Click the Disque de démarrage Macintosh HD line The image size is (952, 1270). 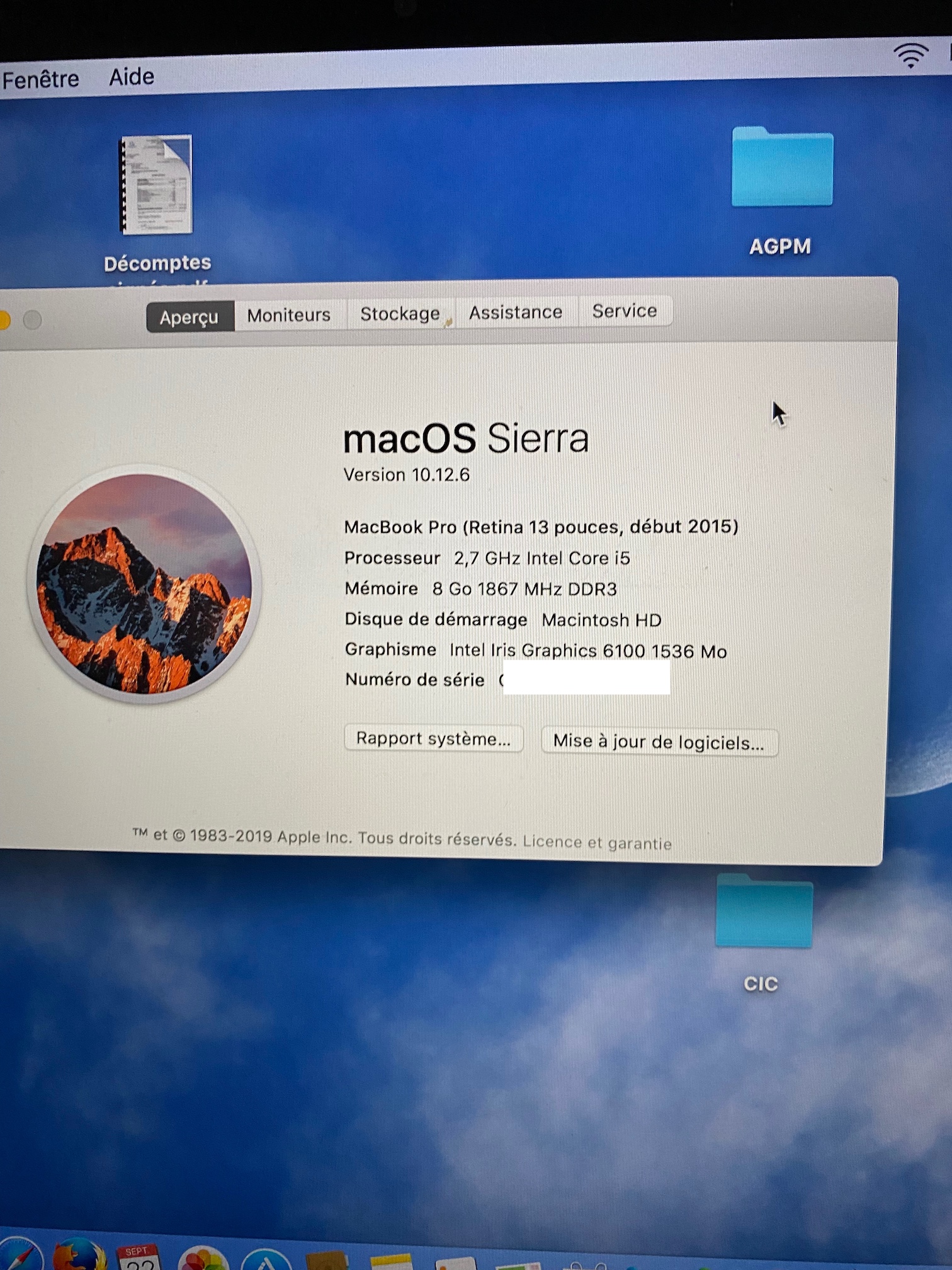click(x=503, y=620)
